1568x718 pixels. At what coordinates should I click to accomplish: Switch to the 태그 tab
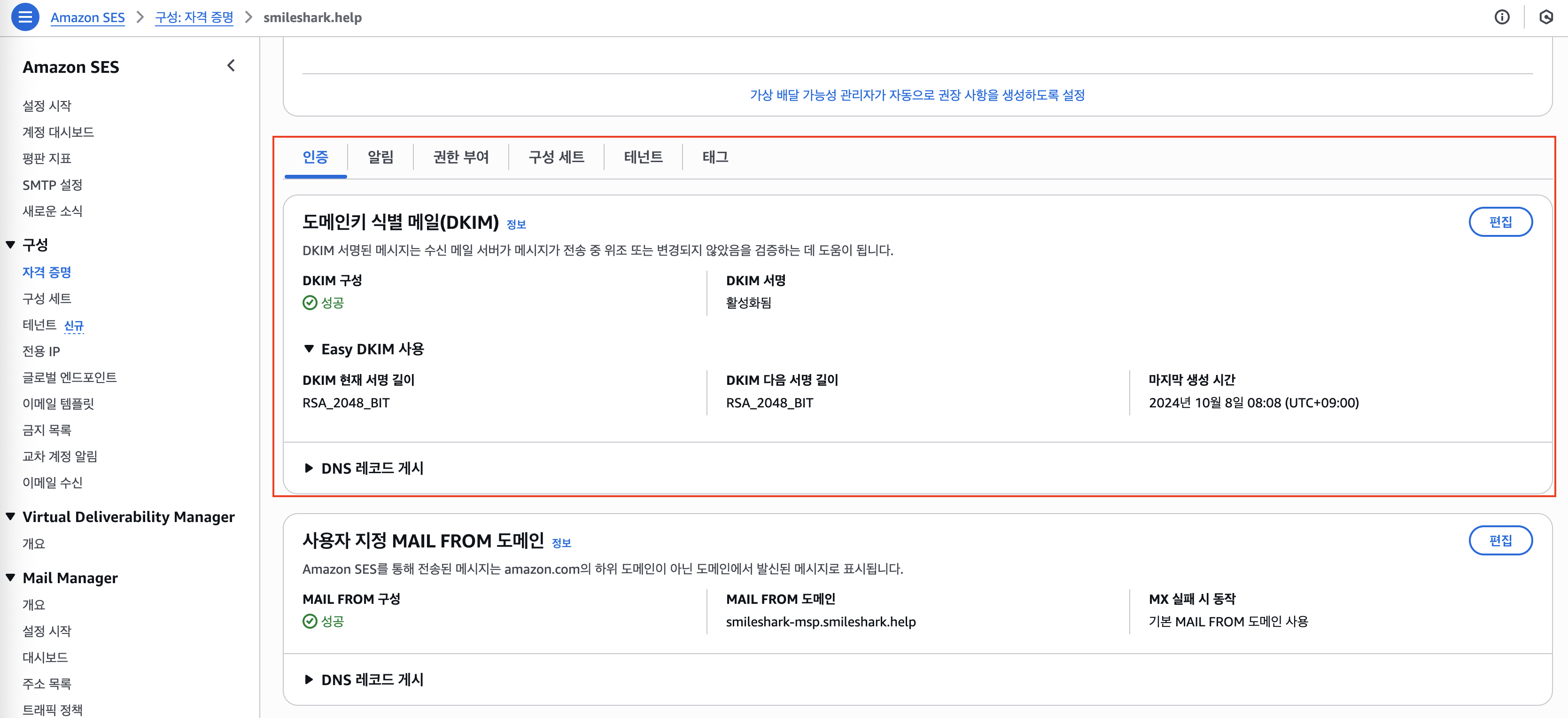coord(714,157)
